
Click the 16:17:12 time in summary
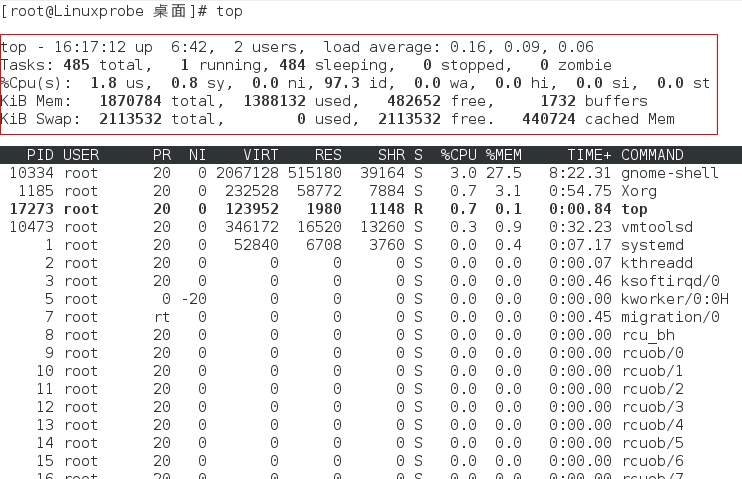click(x=90, y=47)
